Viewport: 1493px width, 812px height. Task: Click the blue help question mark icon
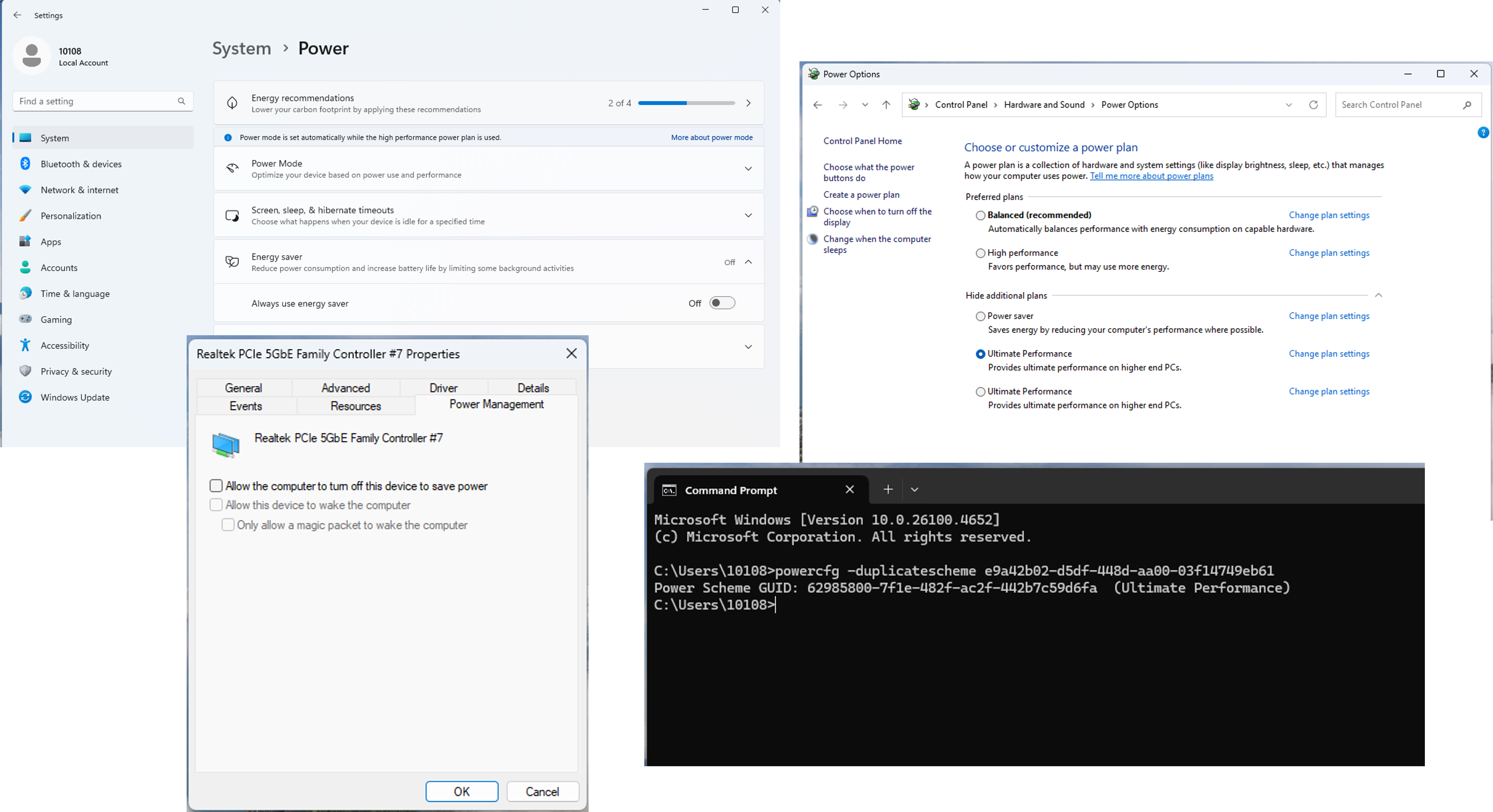click(1482, 133)
